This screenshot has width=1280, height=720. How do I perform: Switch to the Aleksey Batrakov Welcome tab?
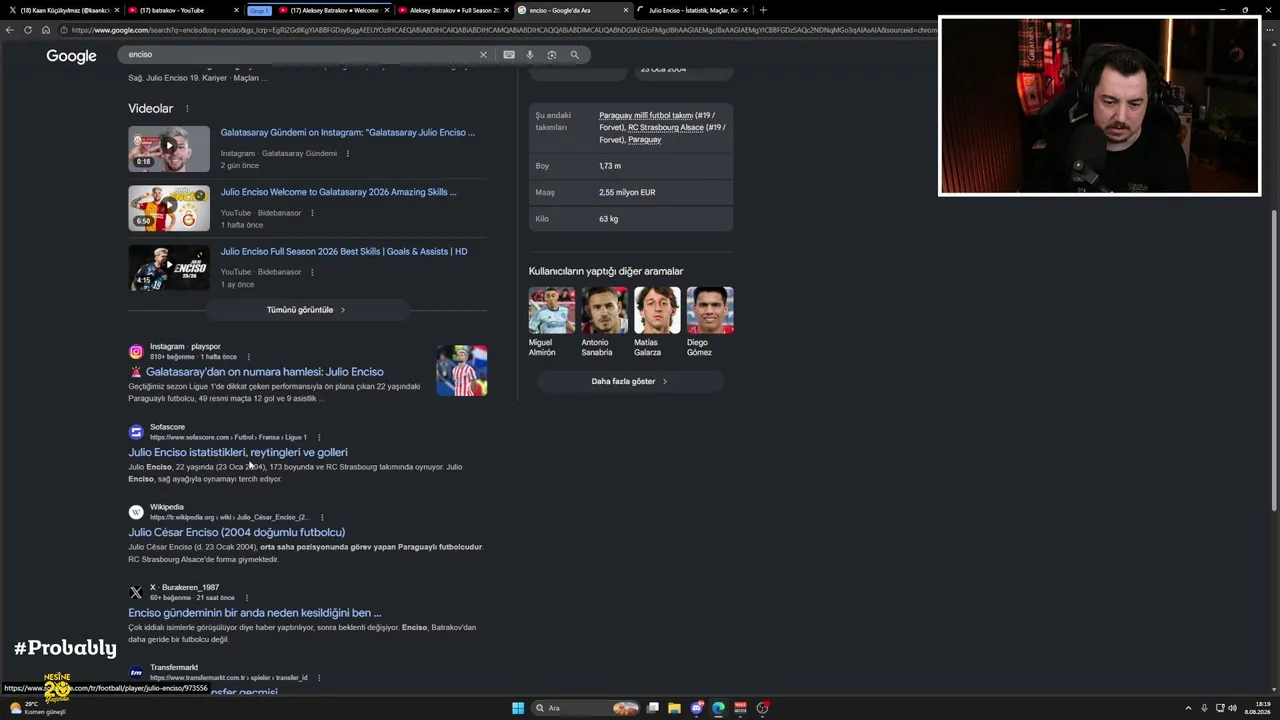[x=333, y=10]
